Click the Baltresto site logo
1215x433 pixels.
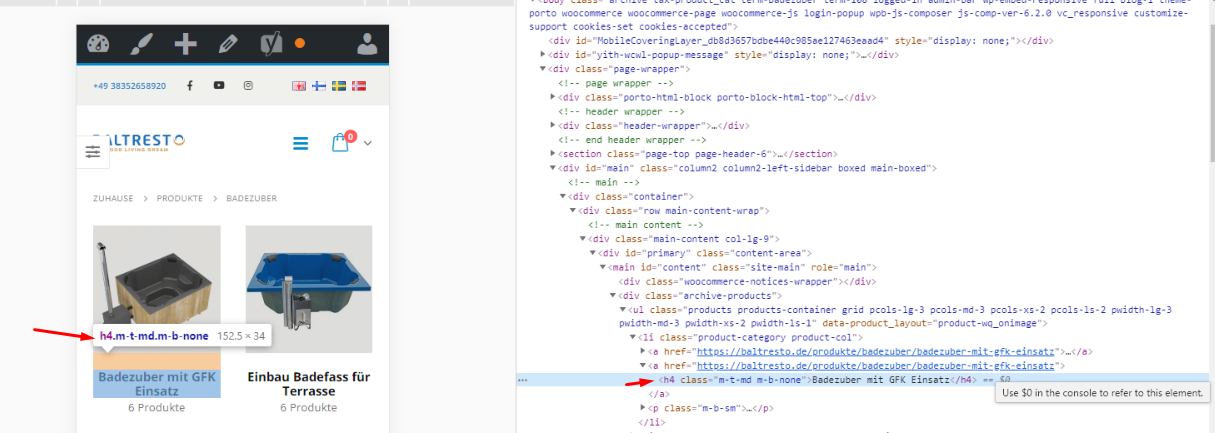(140, 143)
